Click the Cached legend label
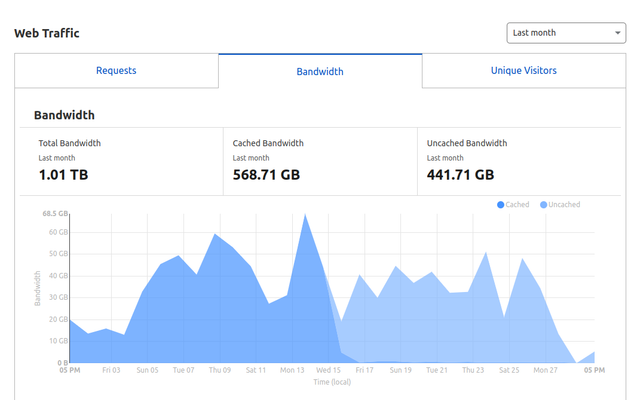The height and width of the screenshot is (400, 640). [x=517, y=204]
